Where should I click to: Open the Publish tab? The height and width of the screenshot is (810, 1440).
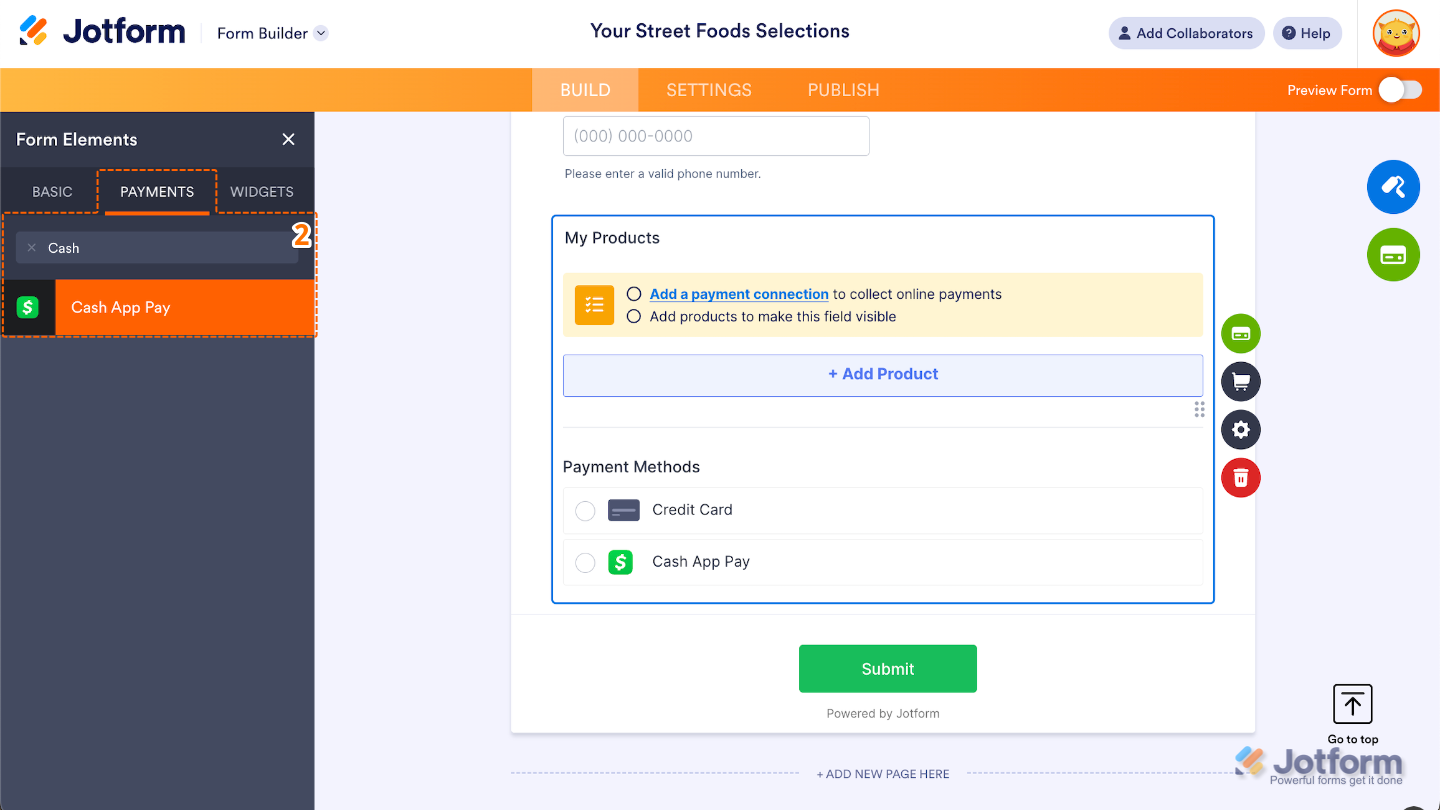click(x=843, y=90)
